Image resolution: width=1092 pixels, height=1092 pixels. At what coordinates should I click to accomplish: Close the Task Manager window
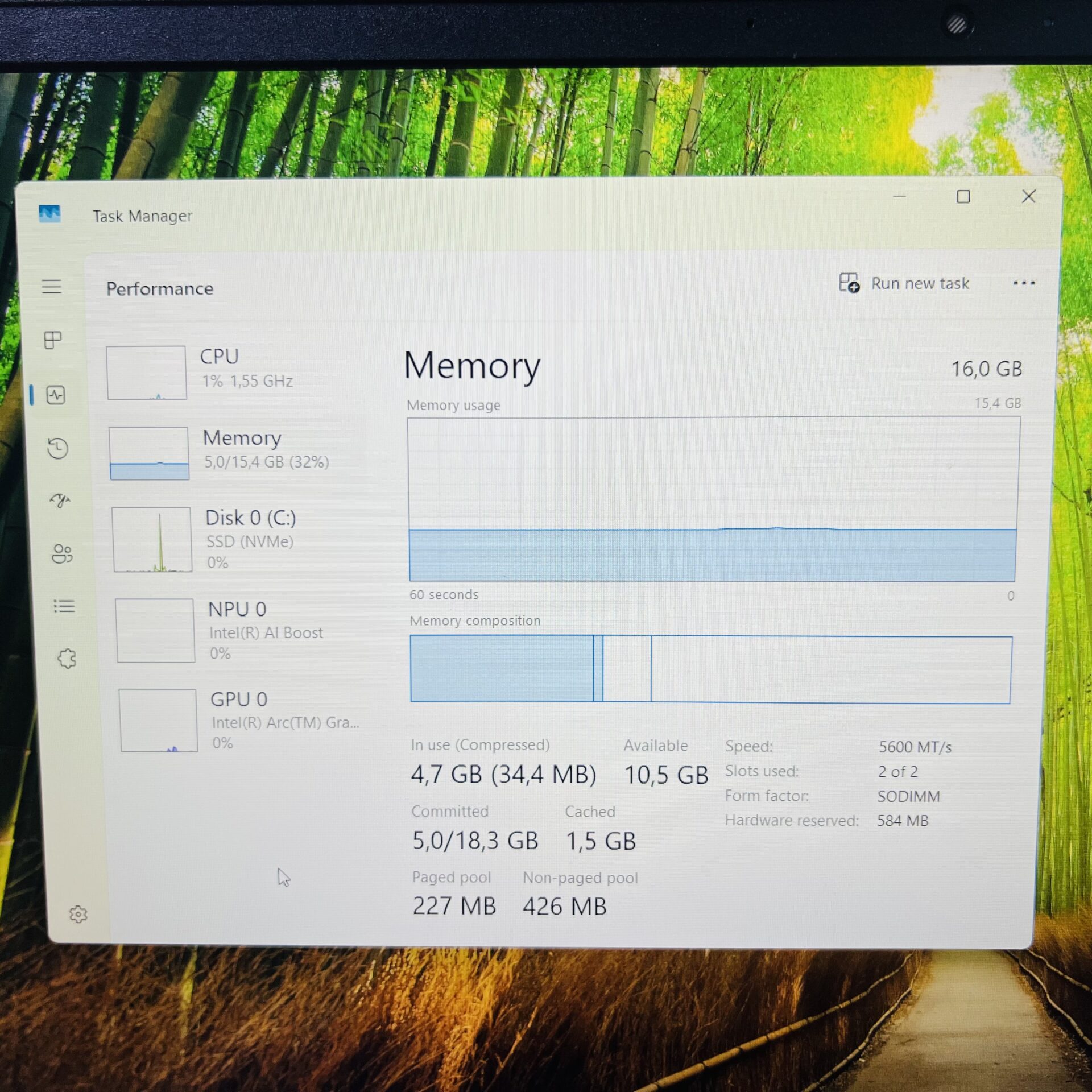(x=1028, y=197)
